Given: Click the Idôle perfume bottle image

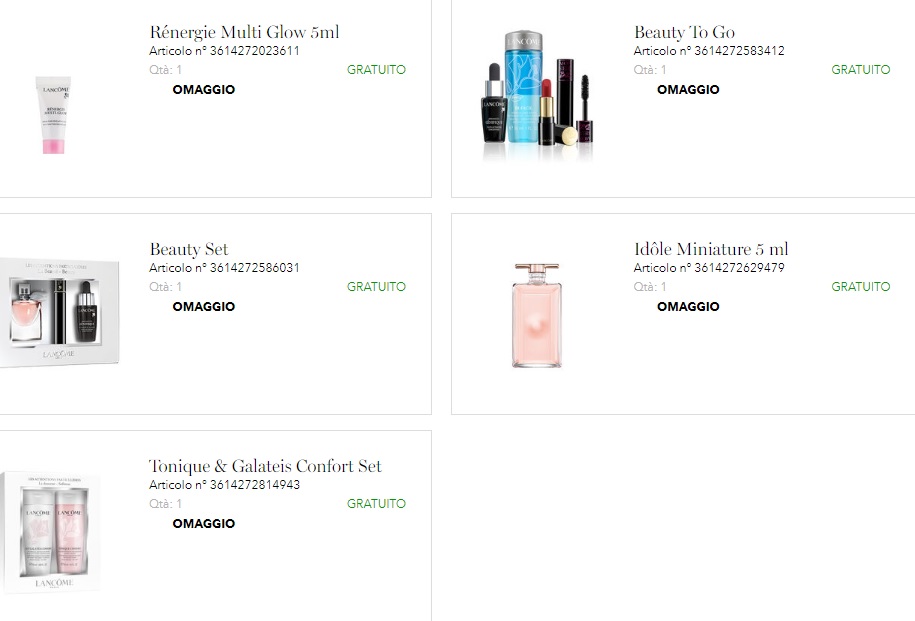Looking at the screenshot, I should tap(537, 315).
